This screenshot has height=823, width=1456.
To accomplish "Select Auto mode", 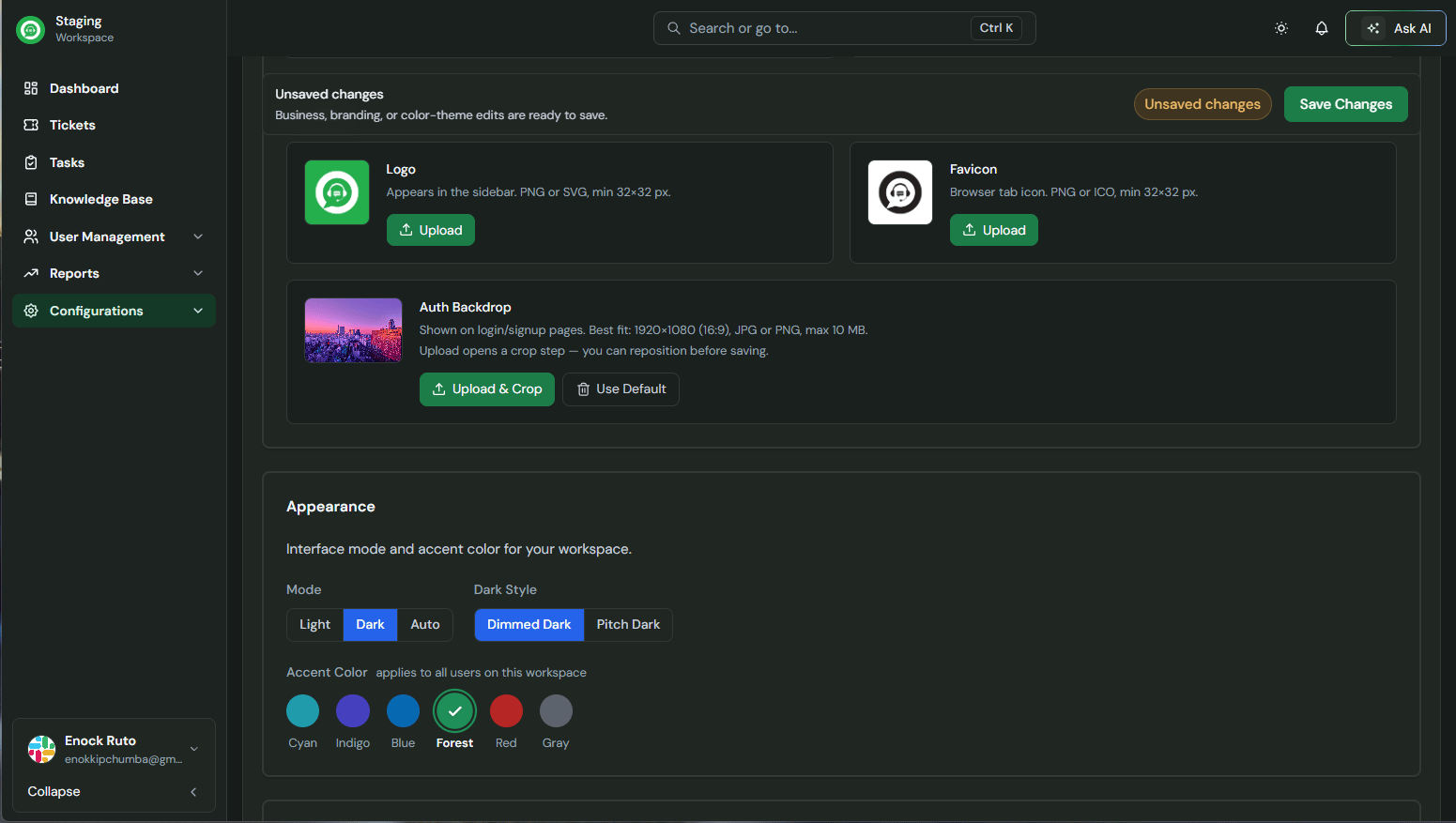I will tap(425, 625).
